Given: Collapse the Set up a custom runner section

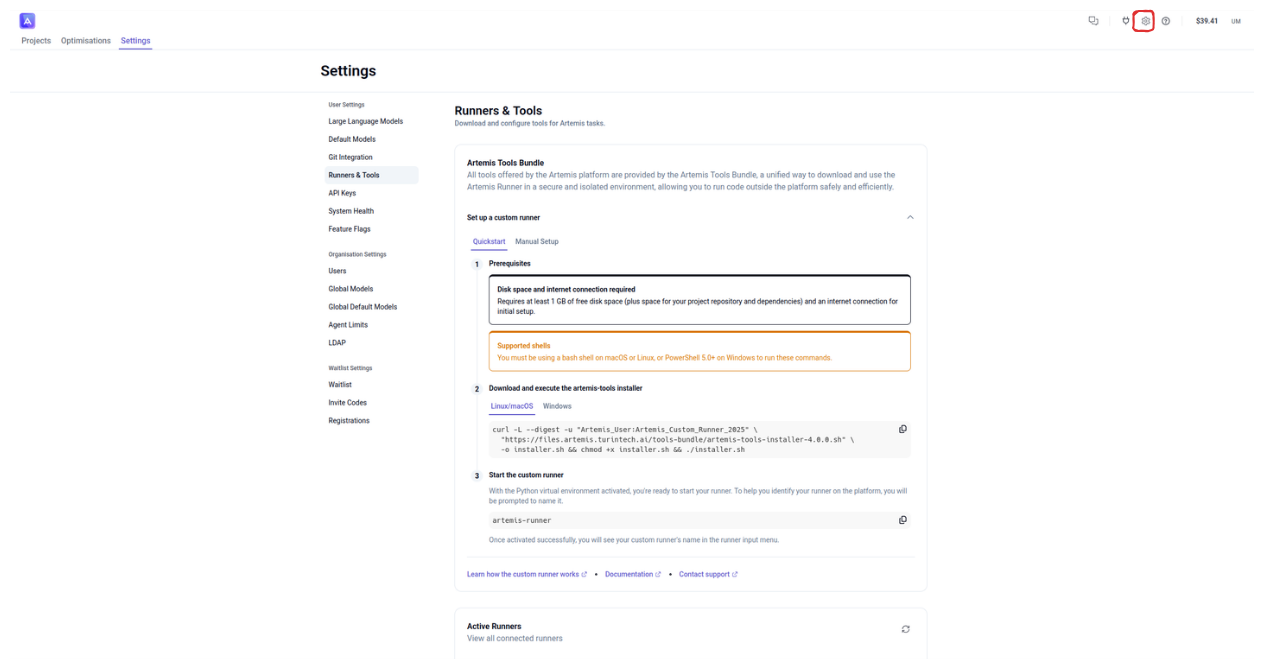Looking at the screenshot, I should pos(909,217).
